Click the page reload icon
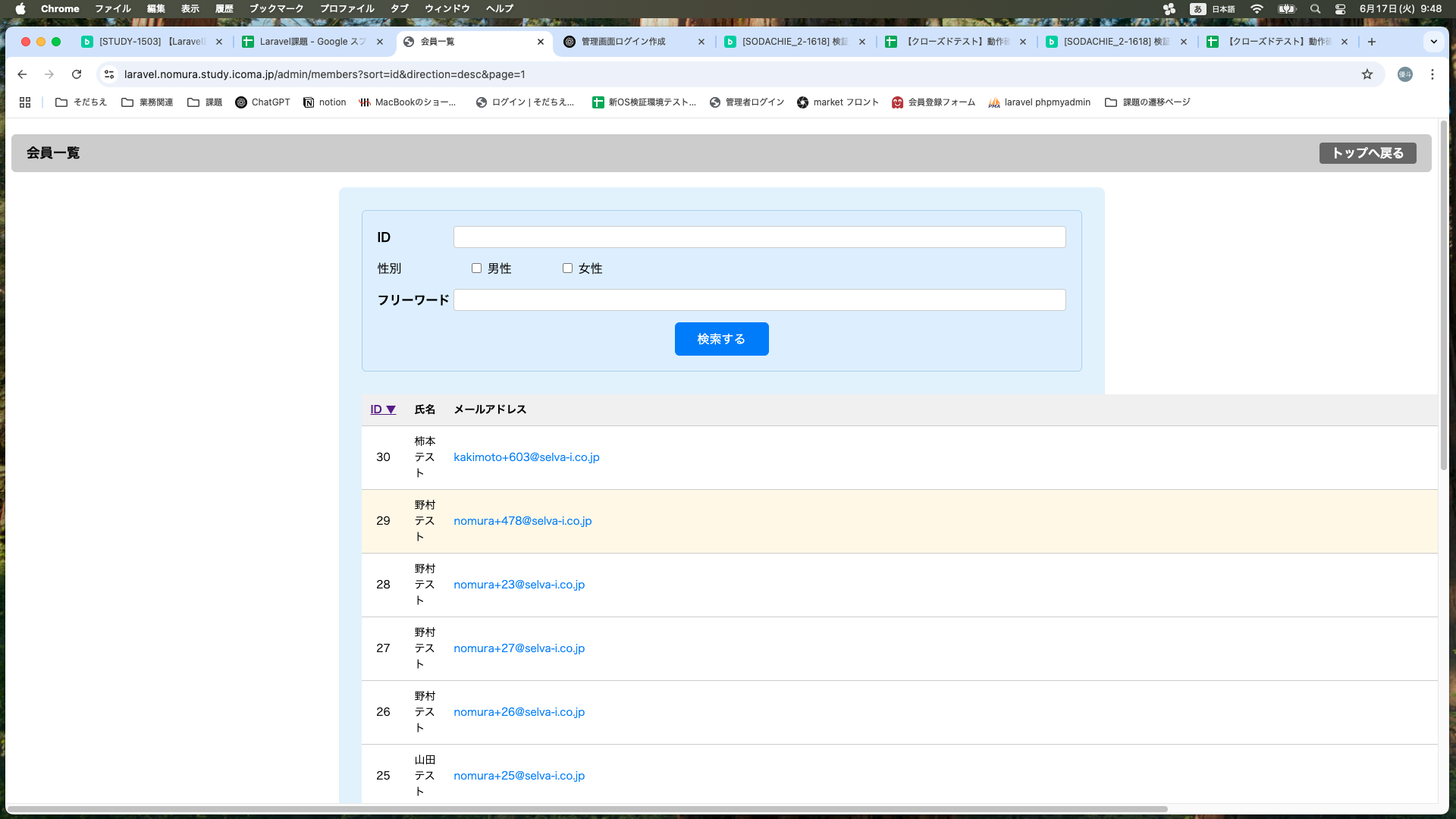This screenshot has width=1456, height=819. tap(77, 74)
